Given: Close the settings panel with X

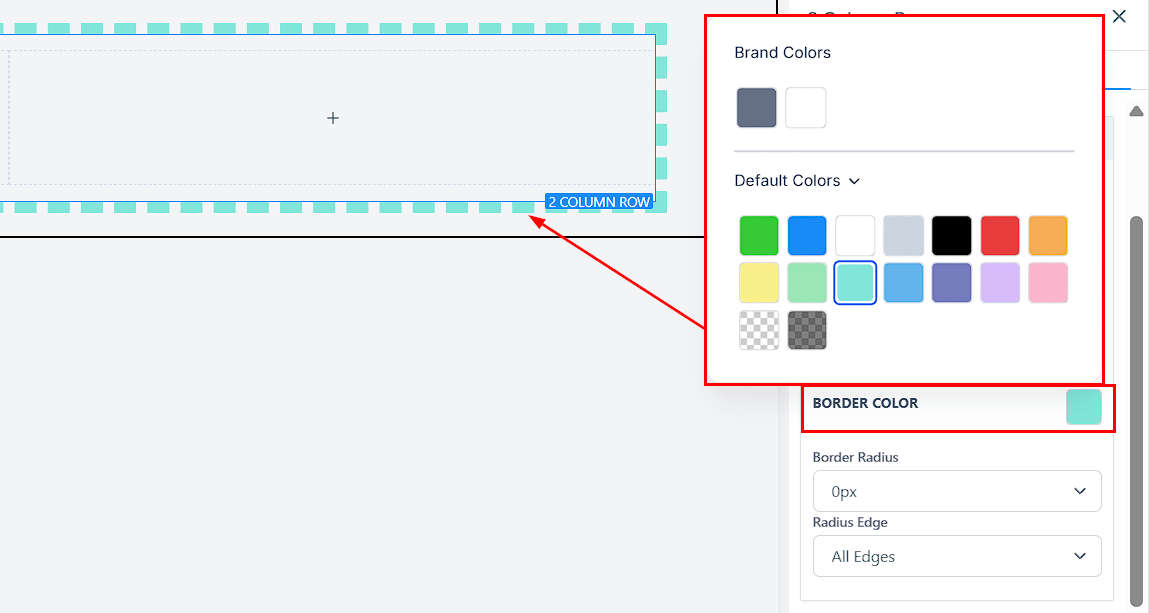Looking at the screenshot, I should click(1119, 16).
